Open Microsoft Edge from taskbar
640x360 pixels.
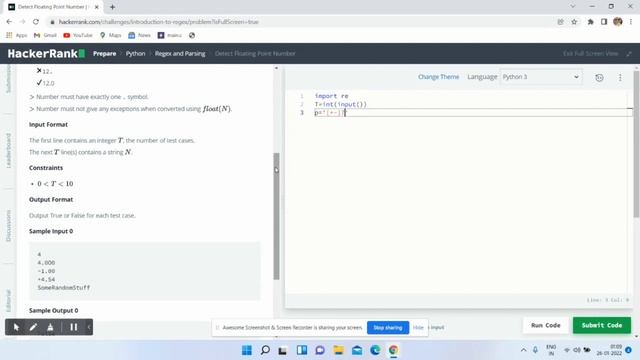coord(375,350)
